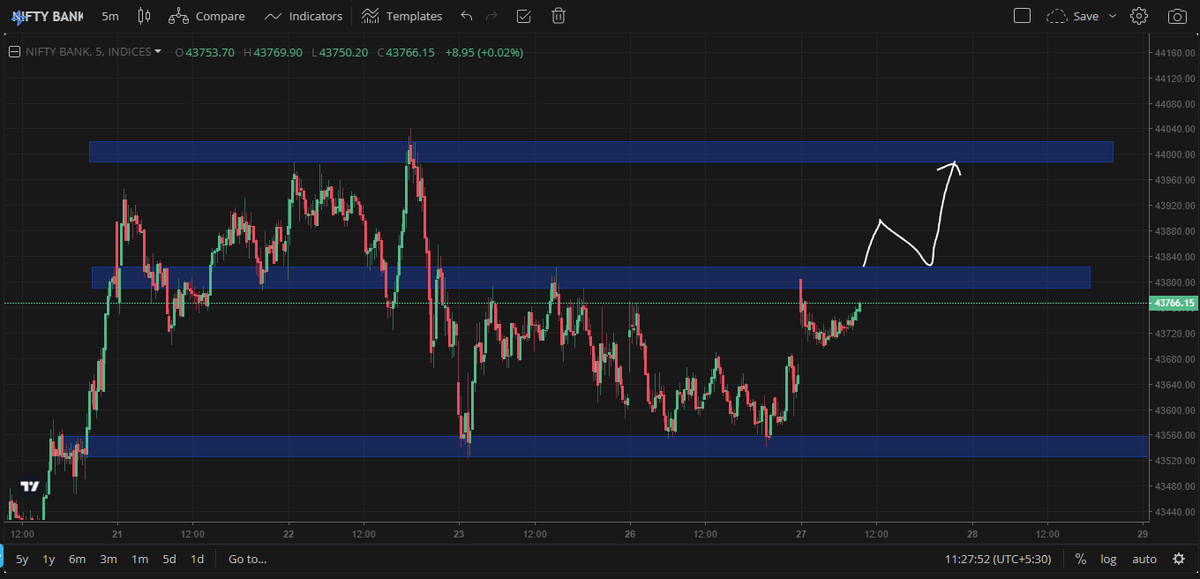Select the 1y date range
Viewport: 1200px width, 579px height.
tap(49, 559)
